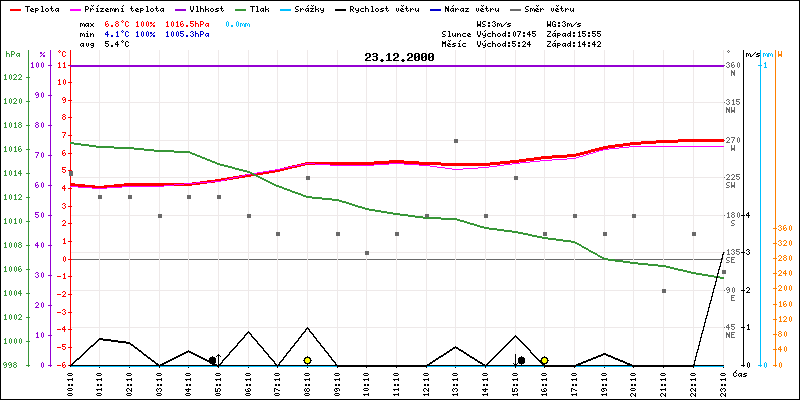Click the hPa pressure axis label
Viewport: 800px width, 400px height.
pyautogui.click(x=12, y=54)
